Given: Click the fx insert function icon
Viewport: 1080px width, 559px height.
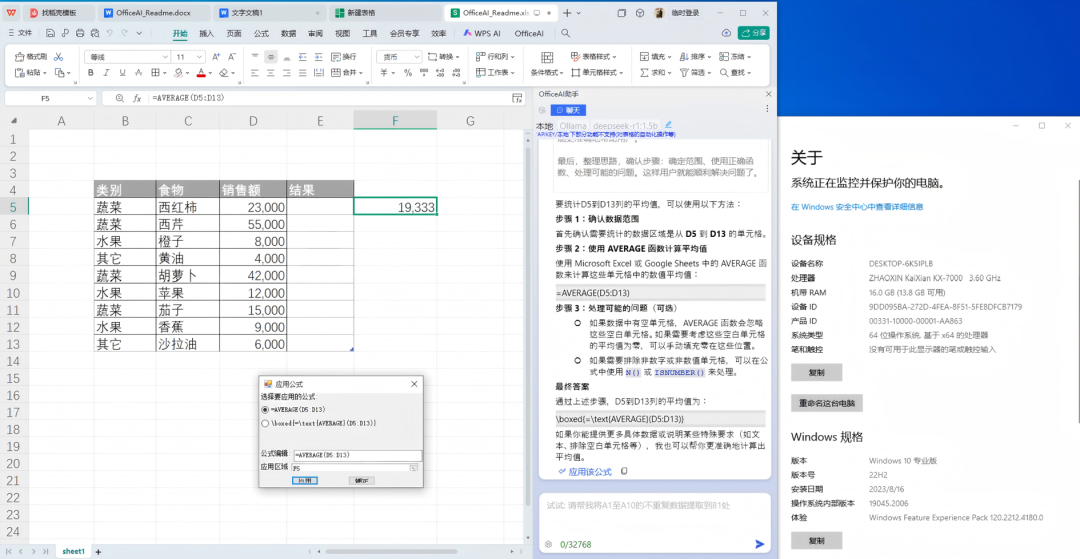Looking at the screenshot, I should tap(136, 98).
